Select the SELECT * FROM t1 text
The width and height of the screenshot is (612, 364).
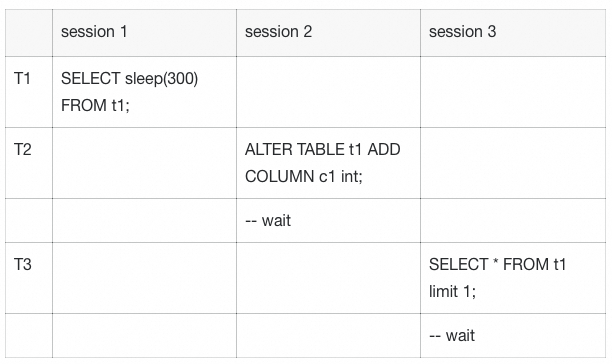[x=497, y=265]
